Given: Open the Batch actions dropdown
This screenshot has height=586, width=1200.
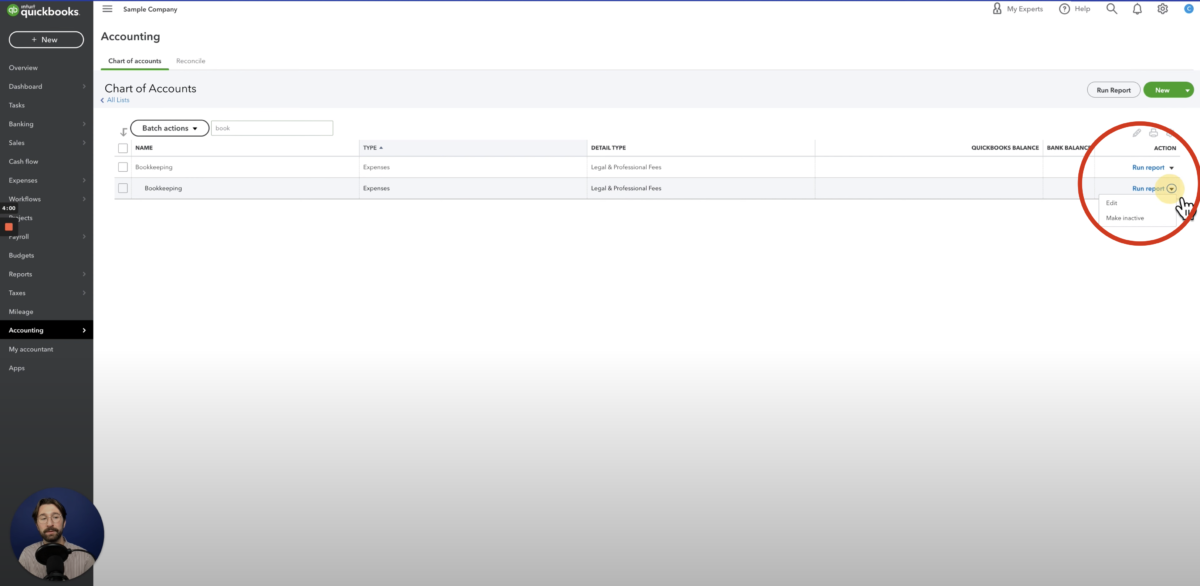Looking at the screenshot, I should point(170,128).
